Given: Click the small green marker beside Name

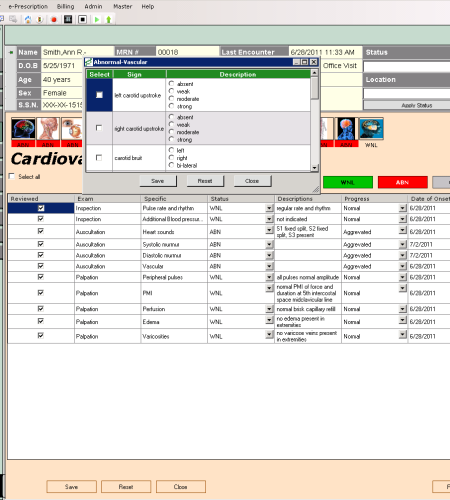Looking at the screenshot, I should (11, 52).
